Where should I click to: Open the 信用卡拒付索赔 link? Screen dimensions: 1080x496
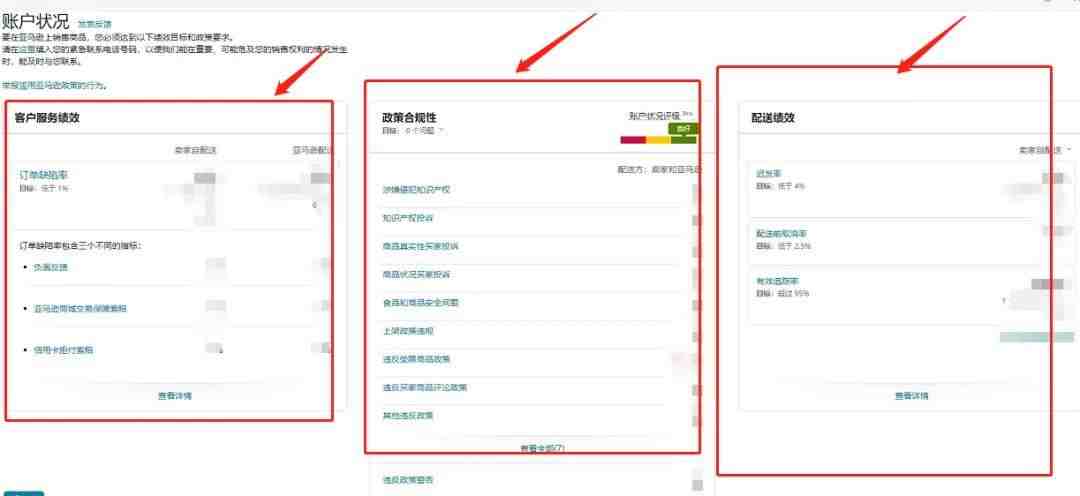(63, 350)
